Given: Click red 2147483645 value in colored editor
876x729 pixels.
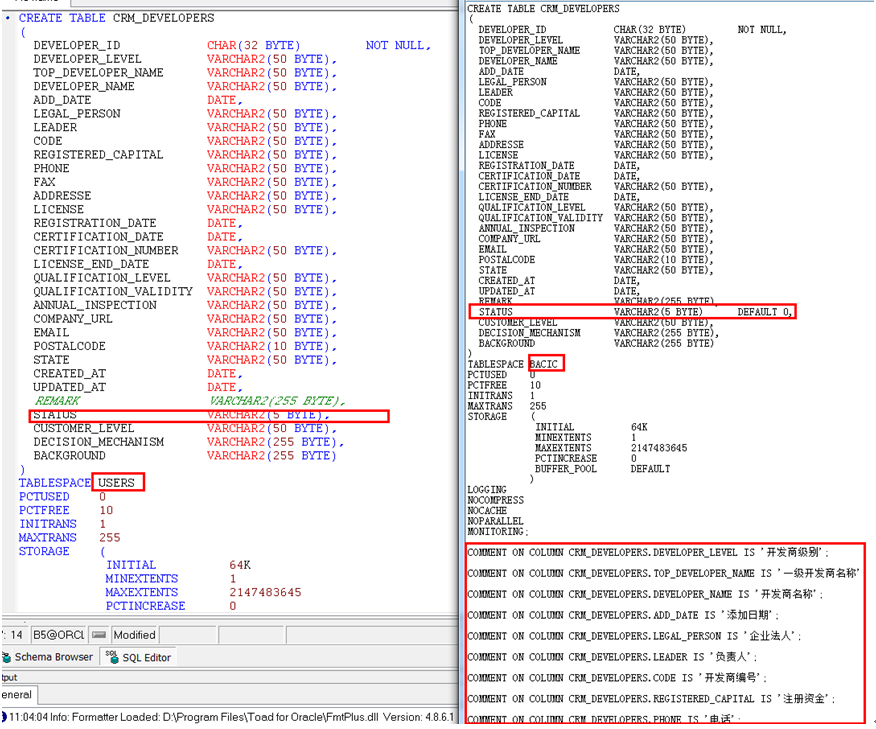Looking at the screenshot, I should [265, 592].
